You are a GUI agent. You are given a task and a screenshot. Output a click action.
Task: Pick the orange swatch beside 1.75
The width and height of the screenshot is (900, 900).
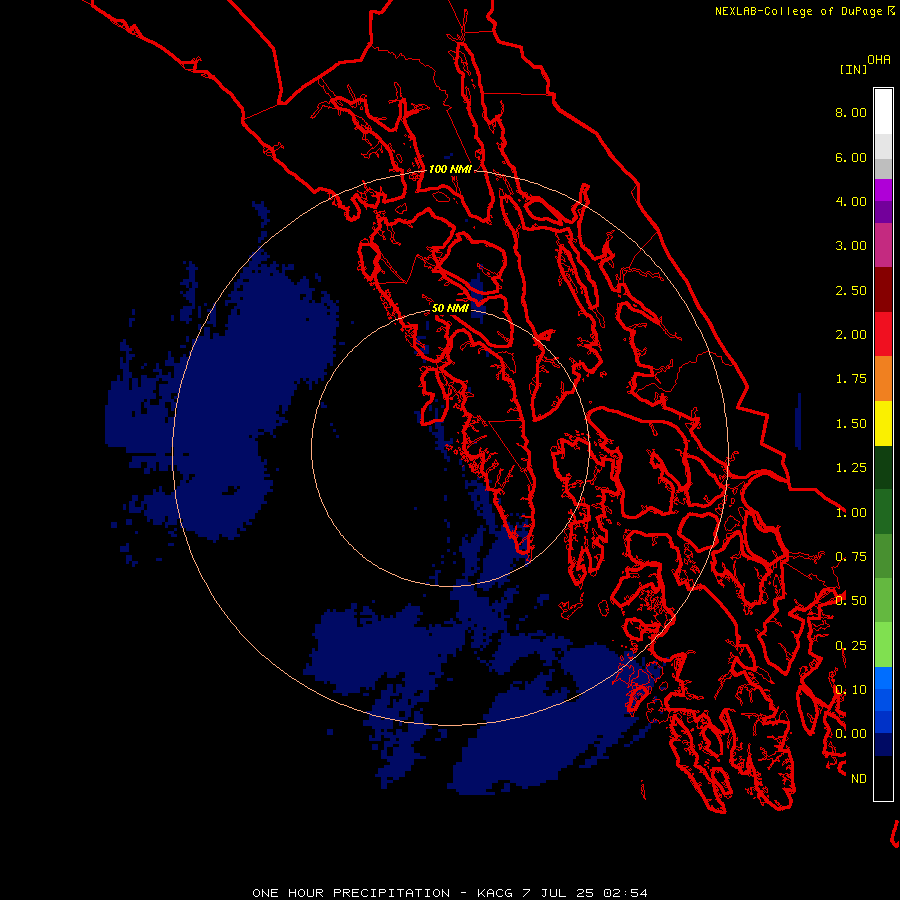click(883, 379)
